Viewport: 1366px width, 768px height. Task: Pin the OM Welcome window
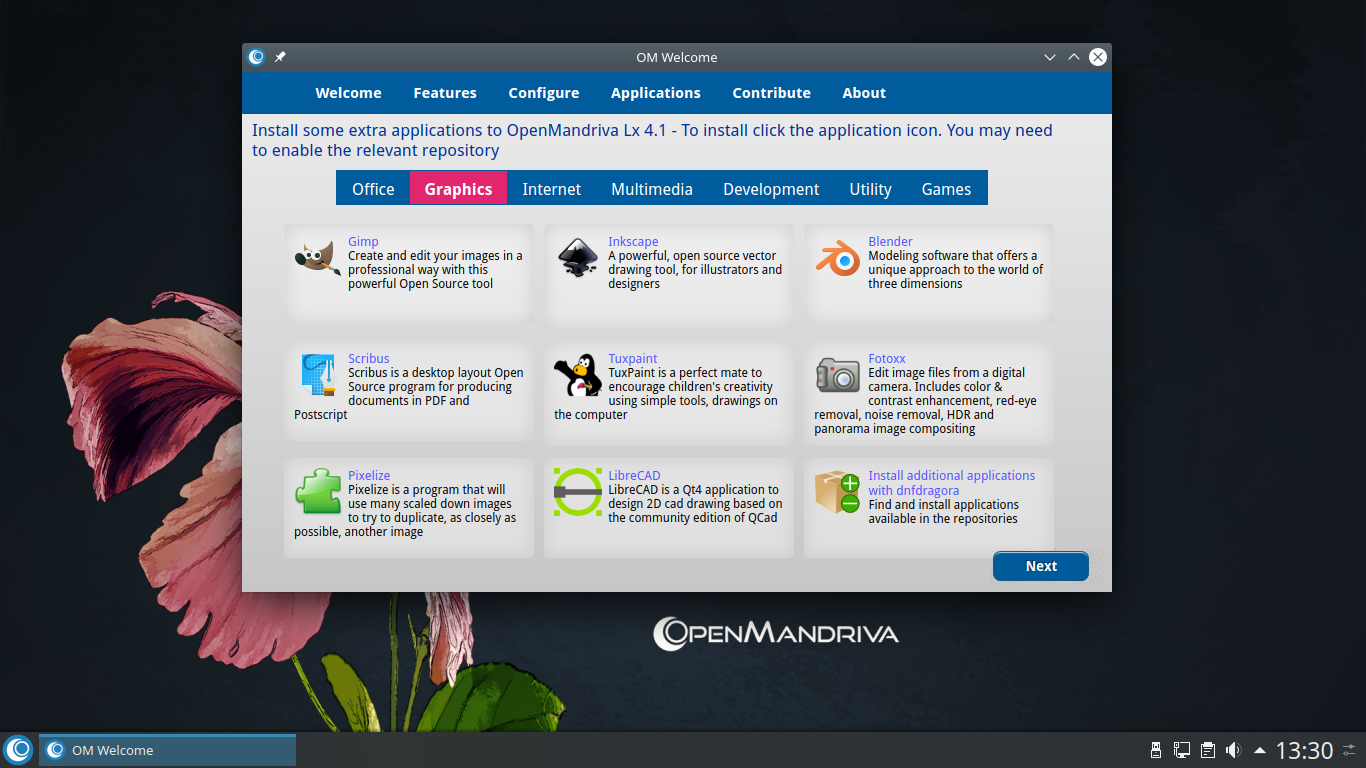(x=280, y=57)
